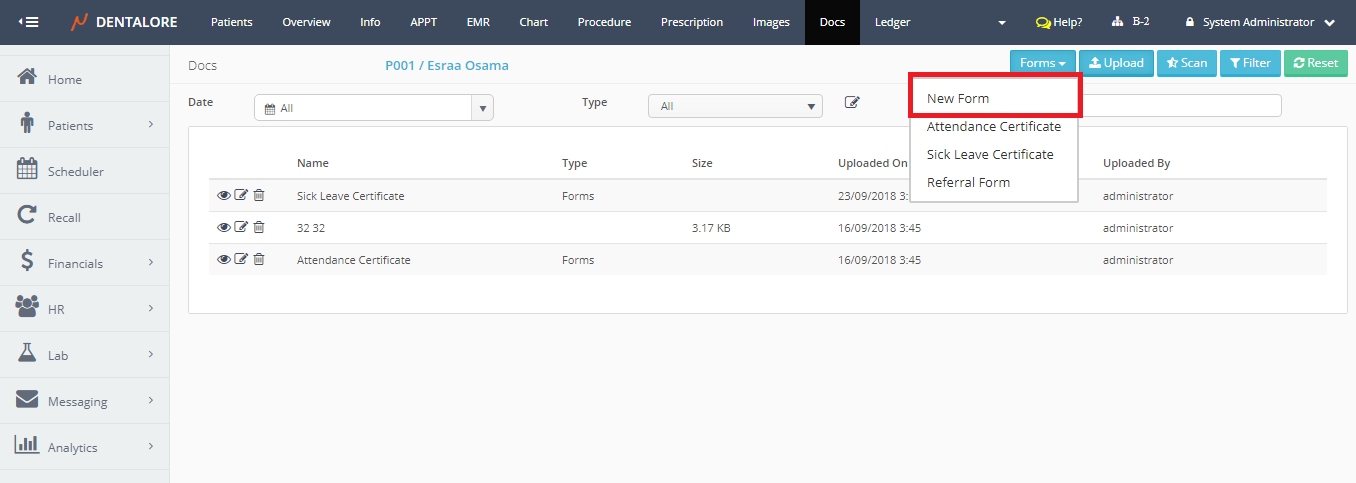
Task: View the 32 32 file with eye icon
Action: point(223,228)
